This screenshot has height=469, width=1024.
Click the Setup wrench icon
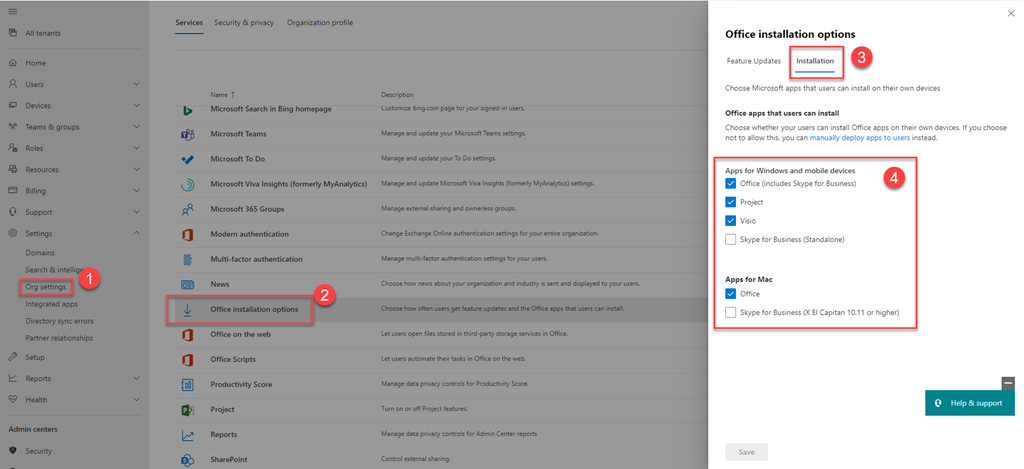(12, 357)
